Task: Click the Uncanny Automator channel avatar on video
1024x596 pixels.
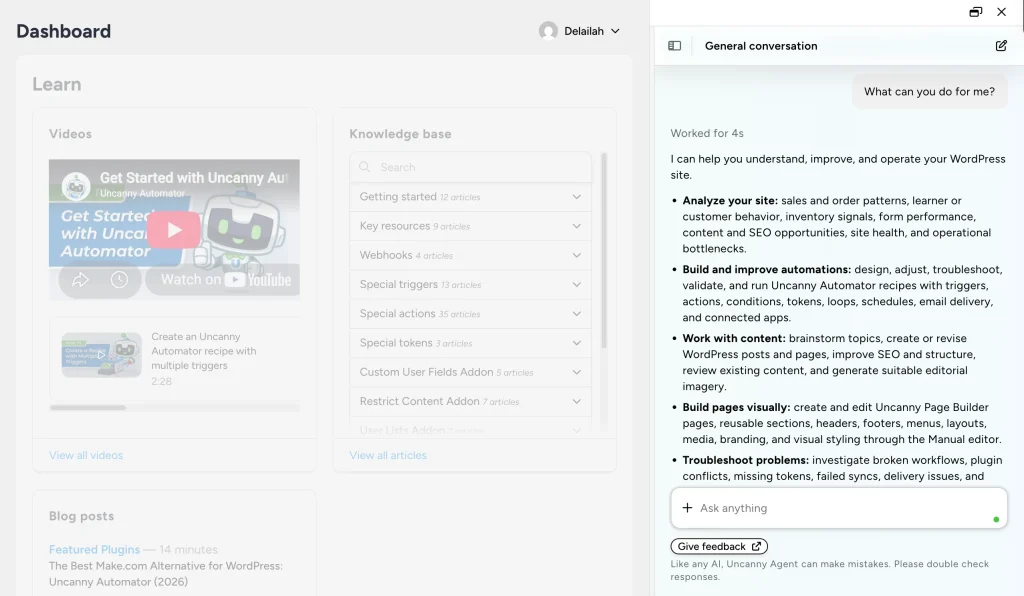Action: 76,186
